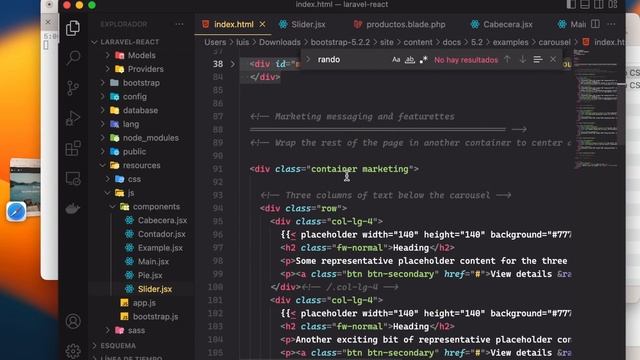The image size is (640, 360).
Task: Click examples in the breadcrumb path
Action: [x=510, y=42]
